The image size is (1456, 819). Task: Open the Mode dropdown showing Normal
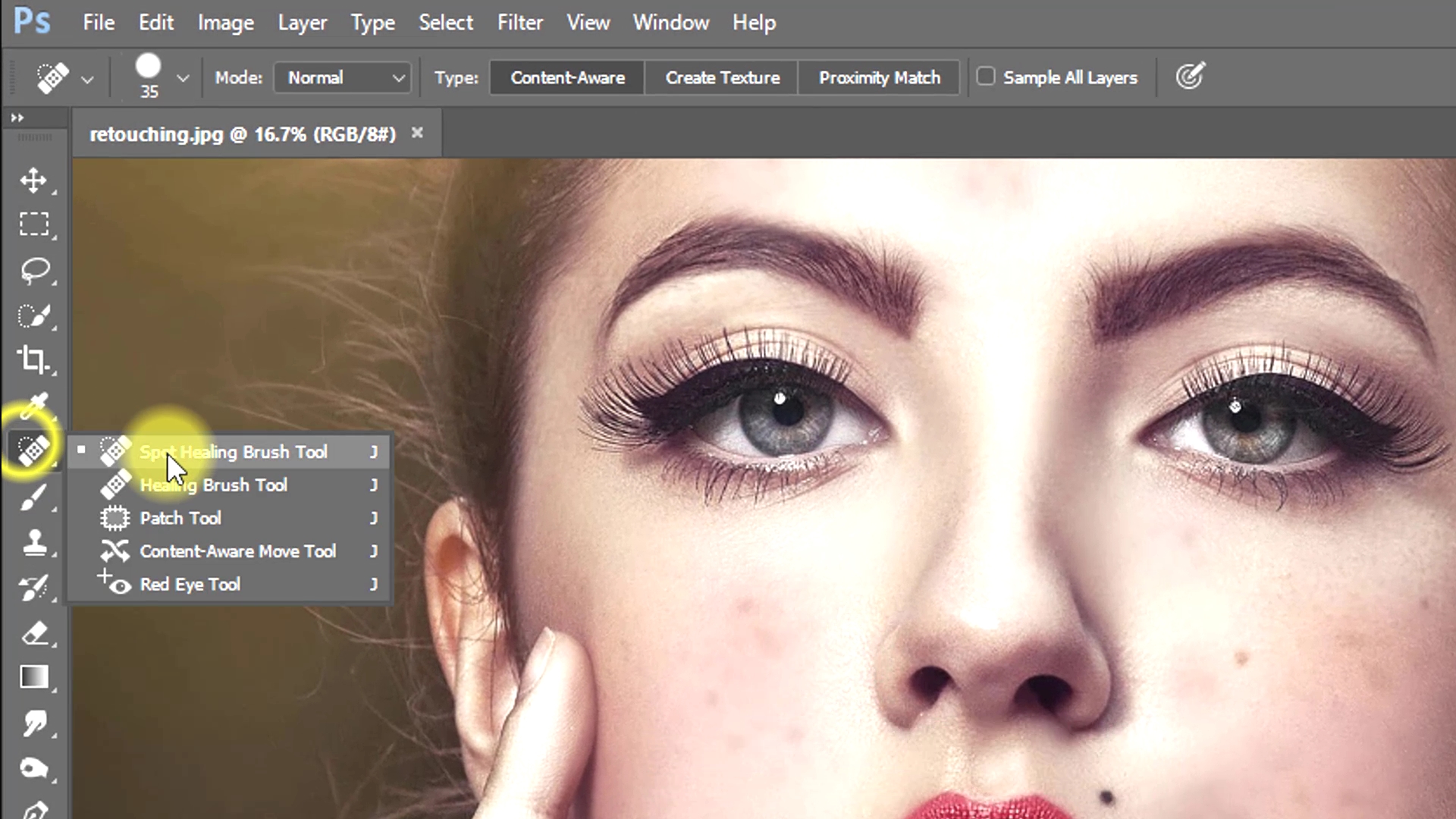click(341, 77)
